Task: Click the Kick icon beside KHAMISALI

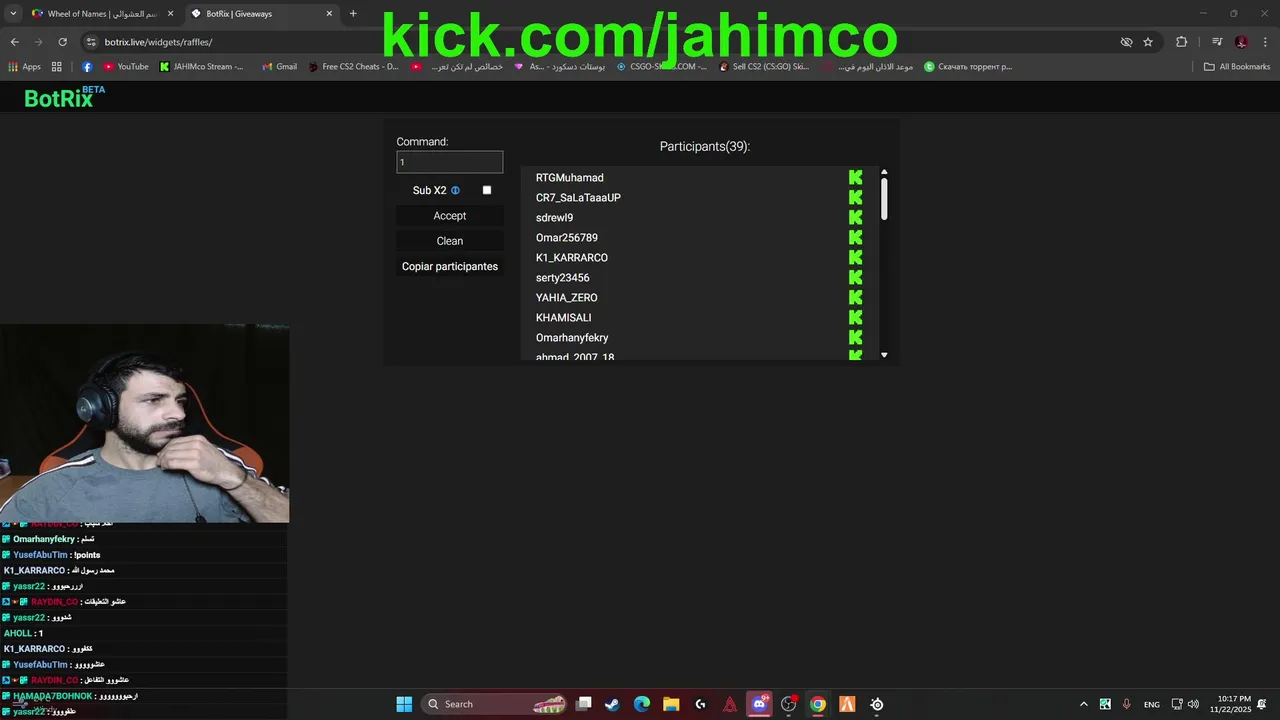Action: (855, 317)
